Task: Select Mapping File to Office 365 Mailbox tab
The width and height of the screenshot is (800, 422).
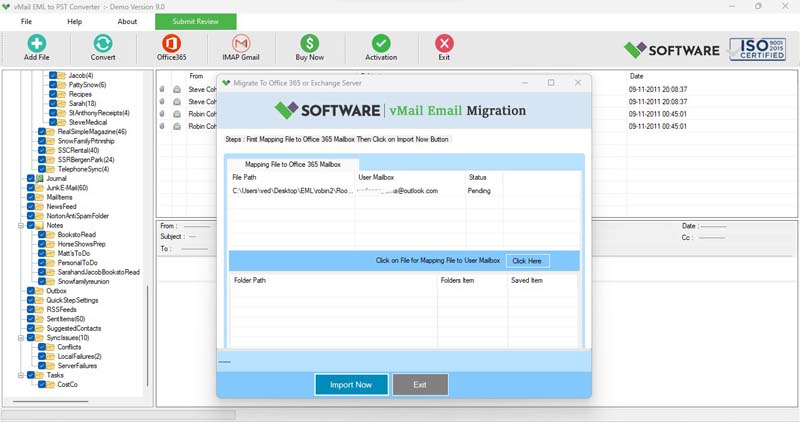Action: [293, 164]
